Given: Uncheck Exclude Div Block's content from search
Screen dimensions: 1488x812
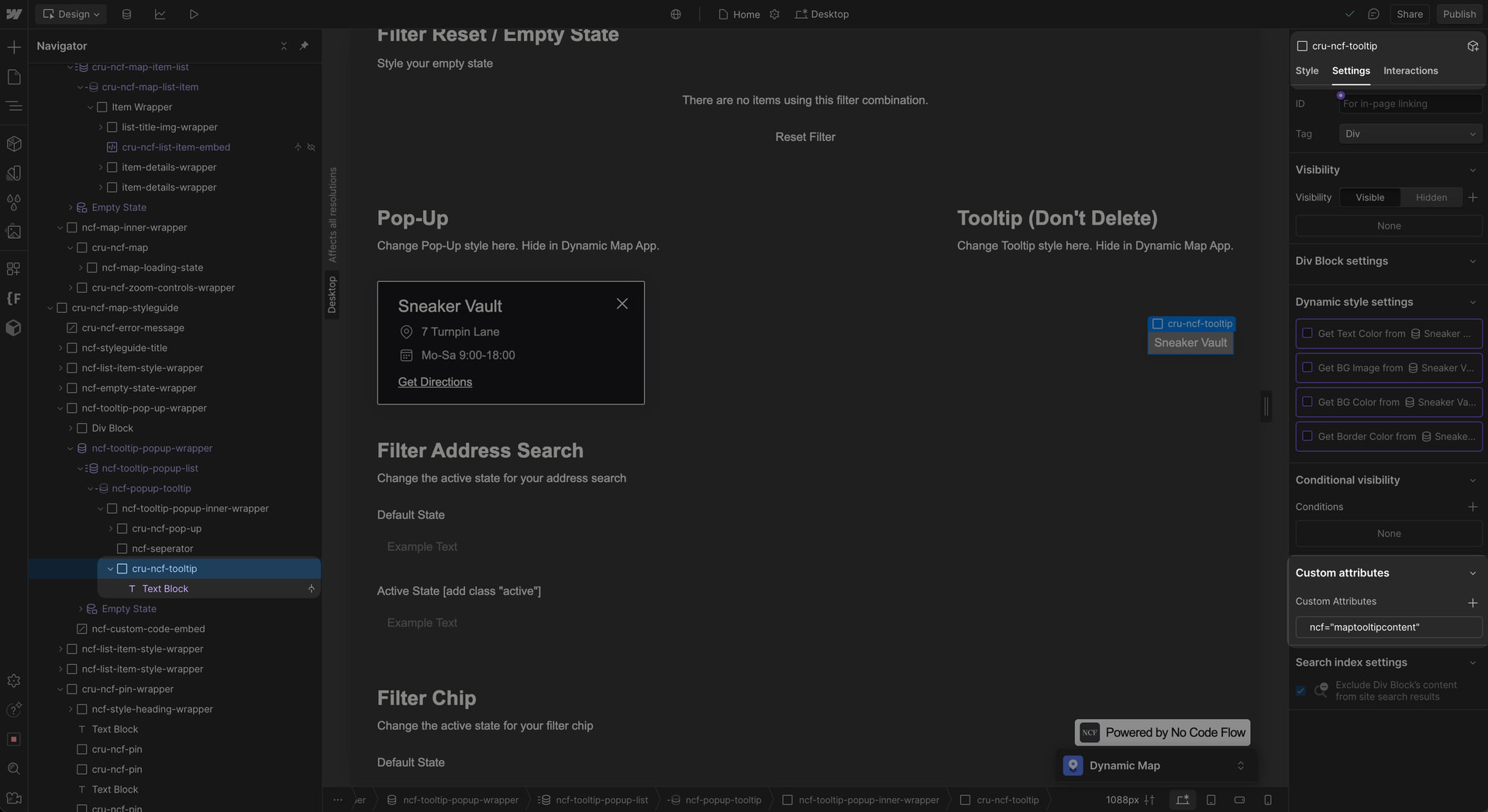Looking at the screenshot, I should coord(1301,690).
